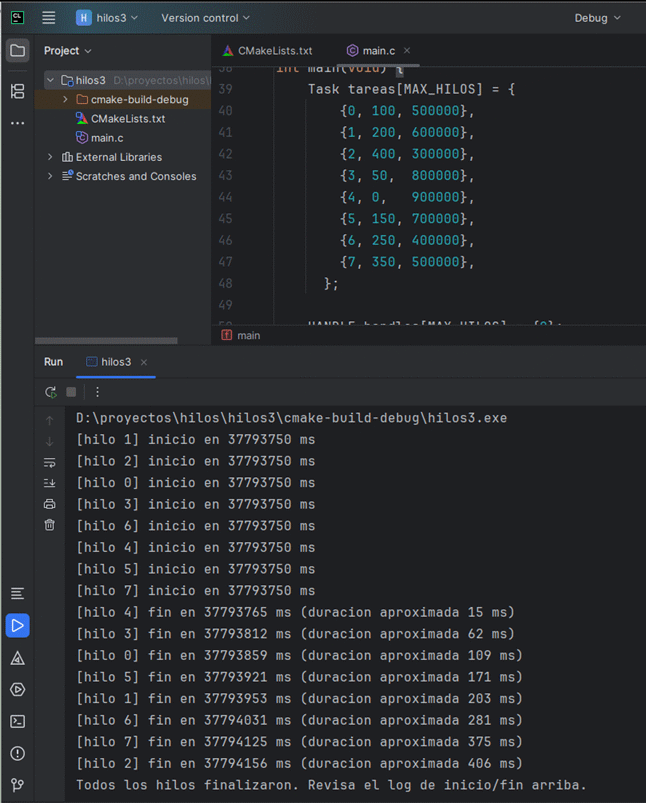Open the Terminal tool window
Image resolution: width=646 pixels, height=803 pixels.
click(x=17, y=721)
